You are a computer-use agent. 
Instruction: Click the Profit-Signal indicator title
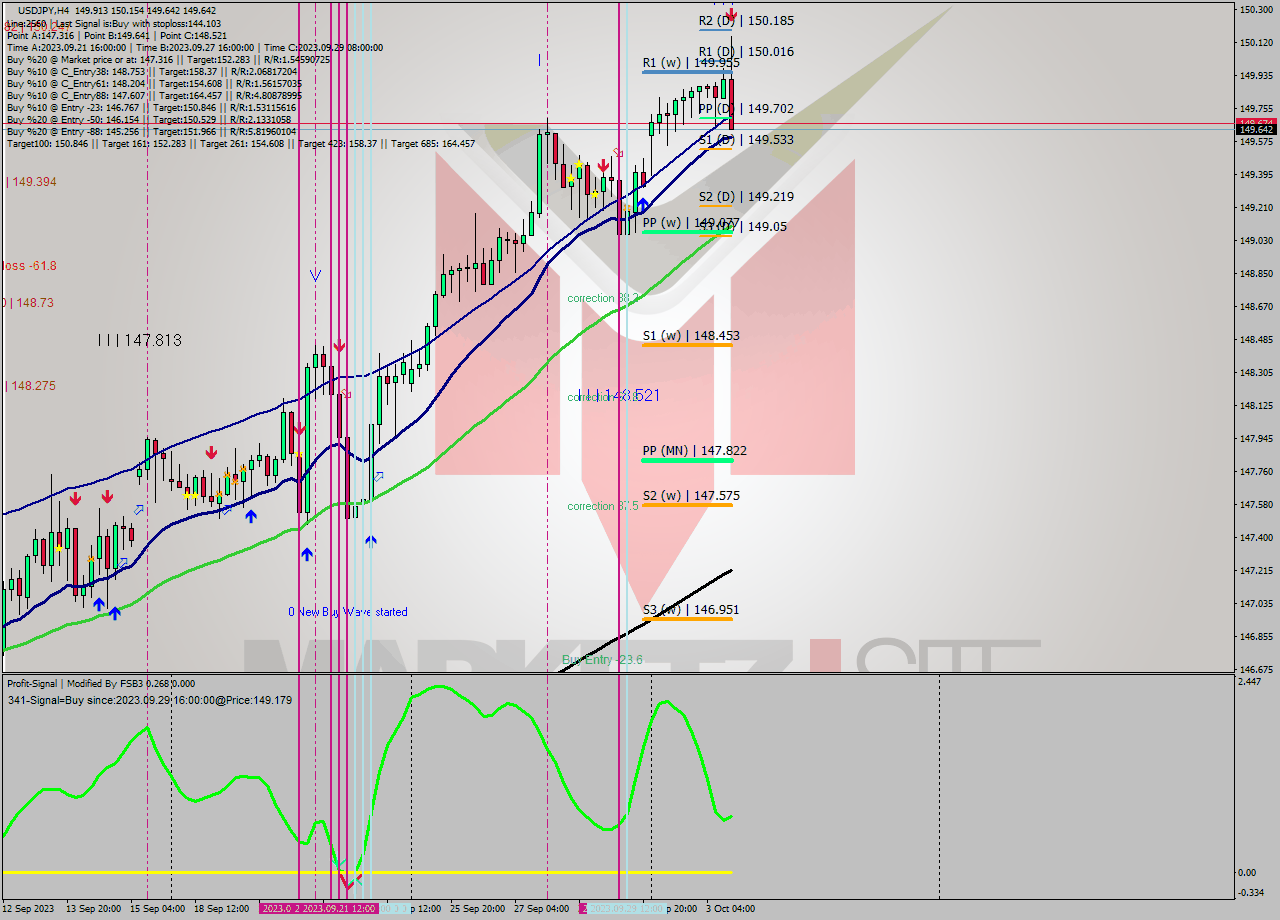point(100,684)
